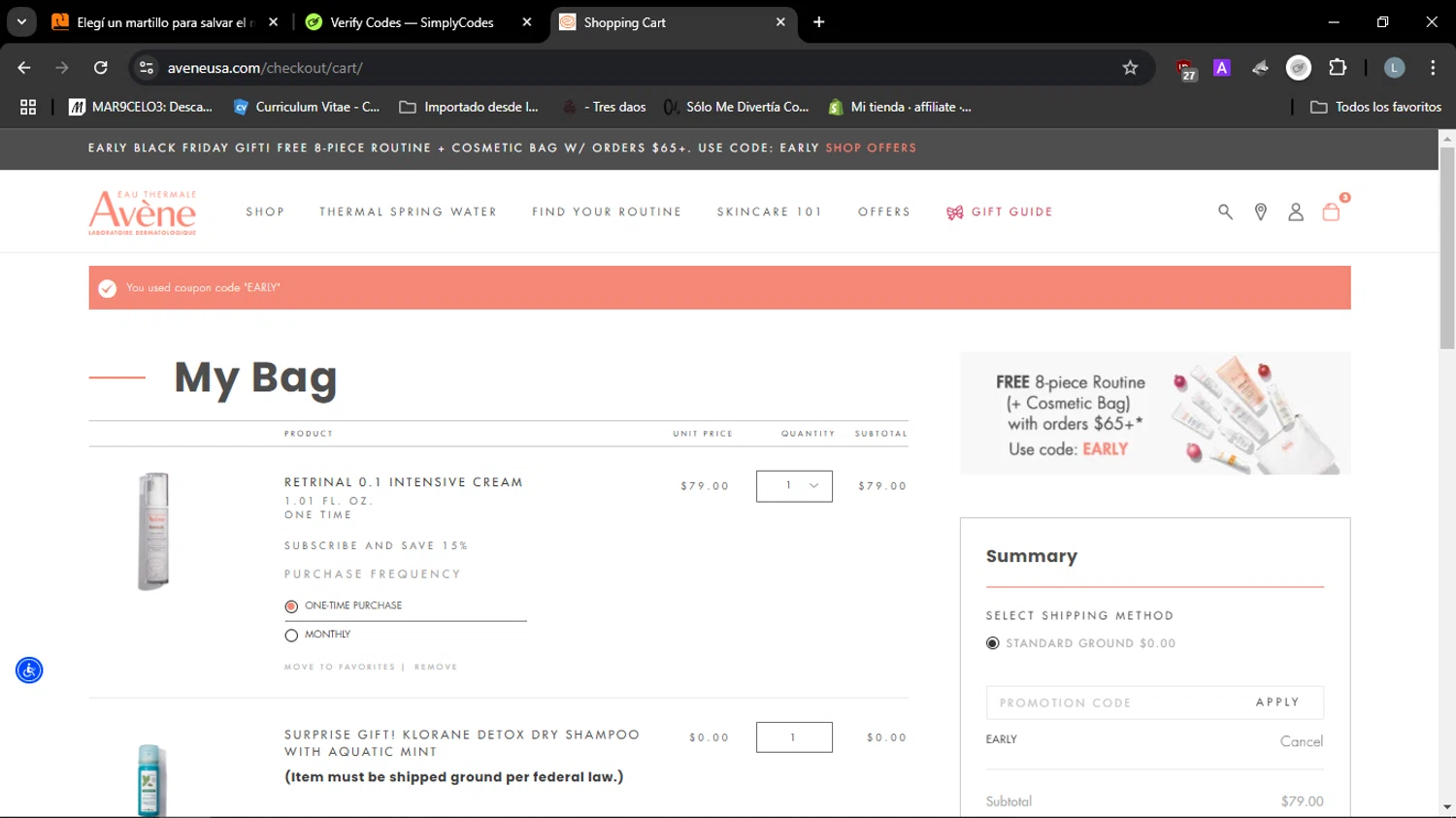Open Mi tienda affiliate bookmark
Image resolution: width=1456 pixels, height=818 pixels.
pos(900,107)
